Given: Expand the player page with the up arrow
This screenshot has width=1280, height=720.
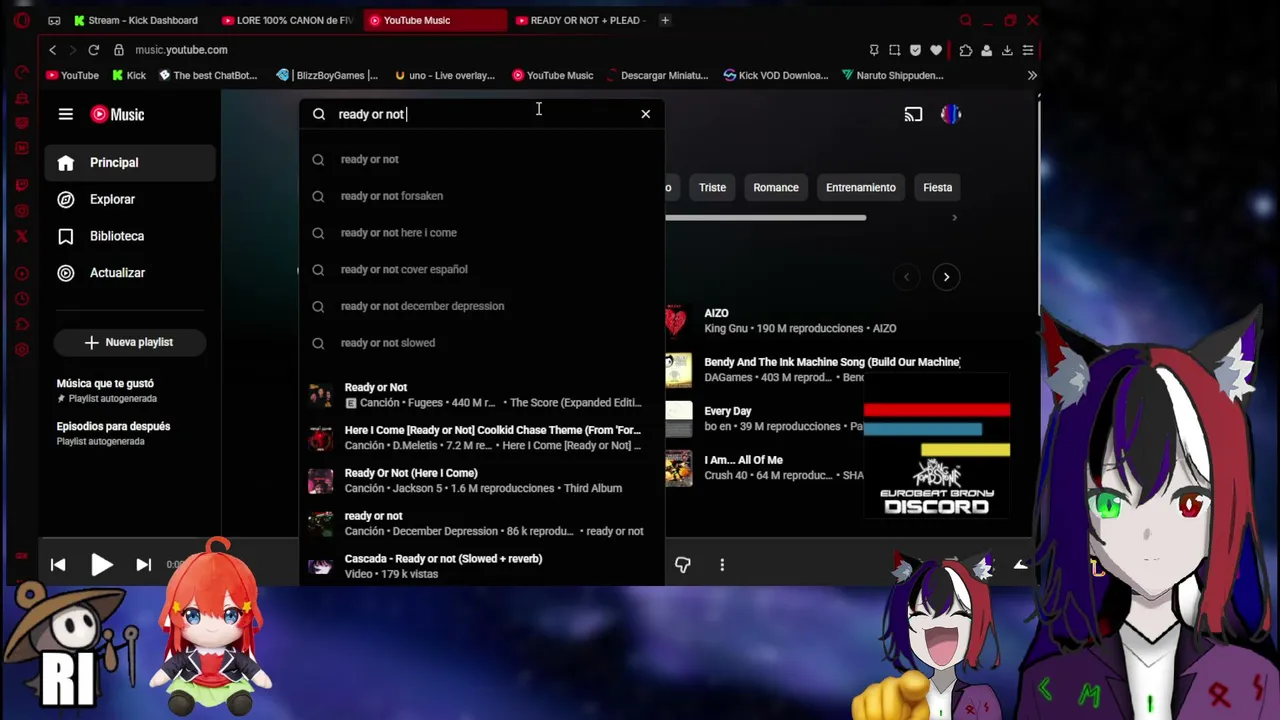Looking at the screenshot, I should (x=1021, y=565).
